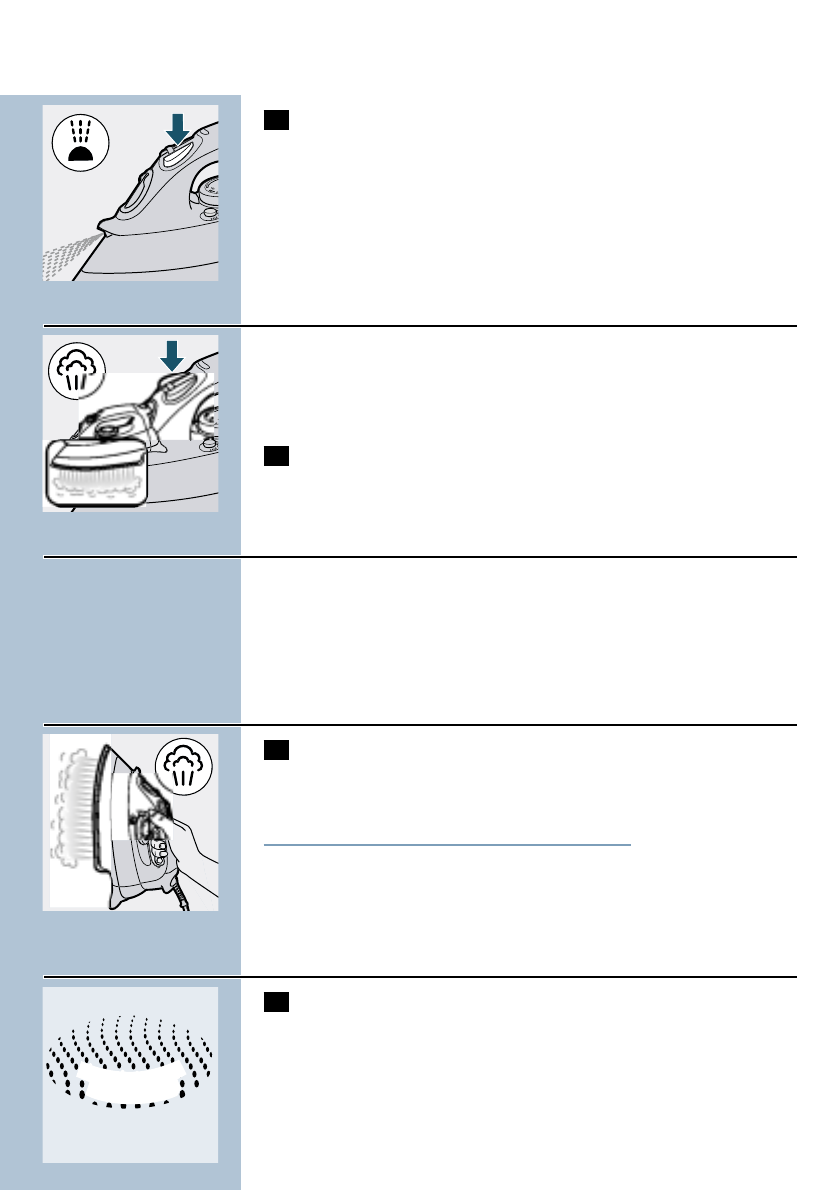The height and width of the screenshot is (1190, 838).
Task: Click the steam cloud icon in the second illustration
Action: (x=77, y=370)
